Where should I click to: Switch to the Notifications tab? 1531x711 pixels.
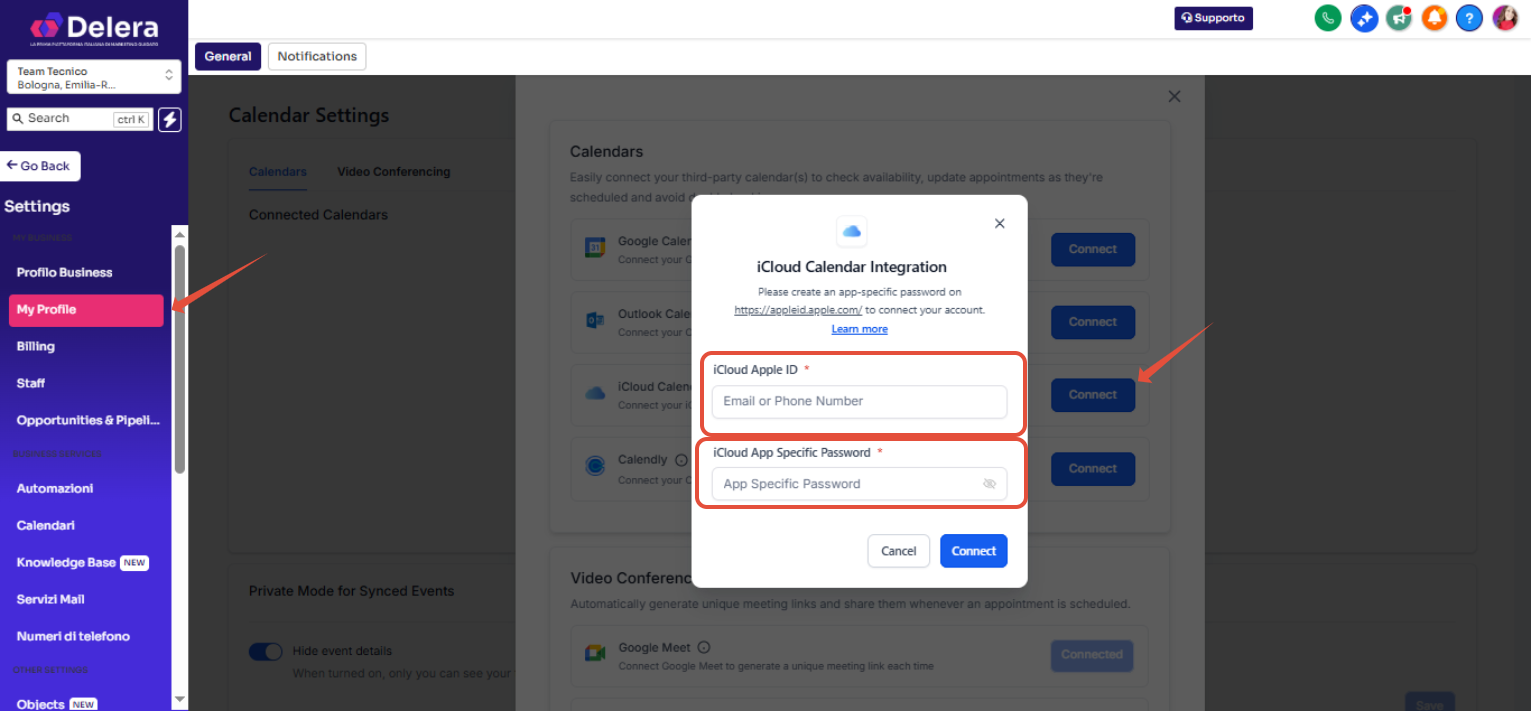[x=317, y=57]
